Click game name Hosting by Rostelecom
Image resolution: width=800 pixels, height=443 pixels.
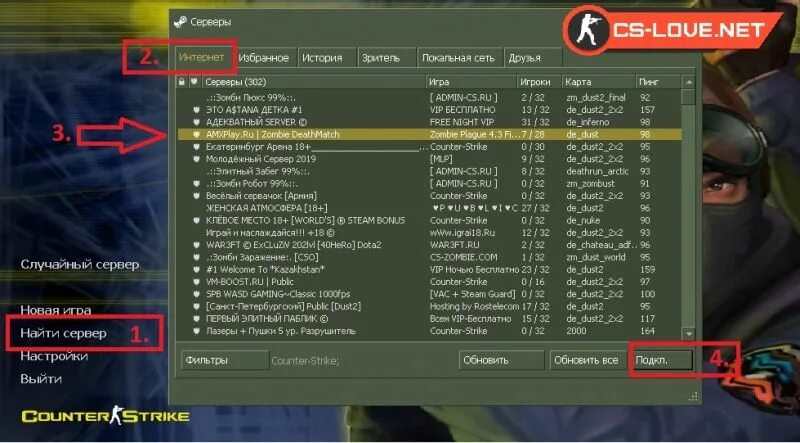click(x=474, y=307)
